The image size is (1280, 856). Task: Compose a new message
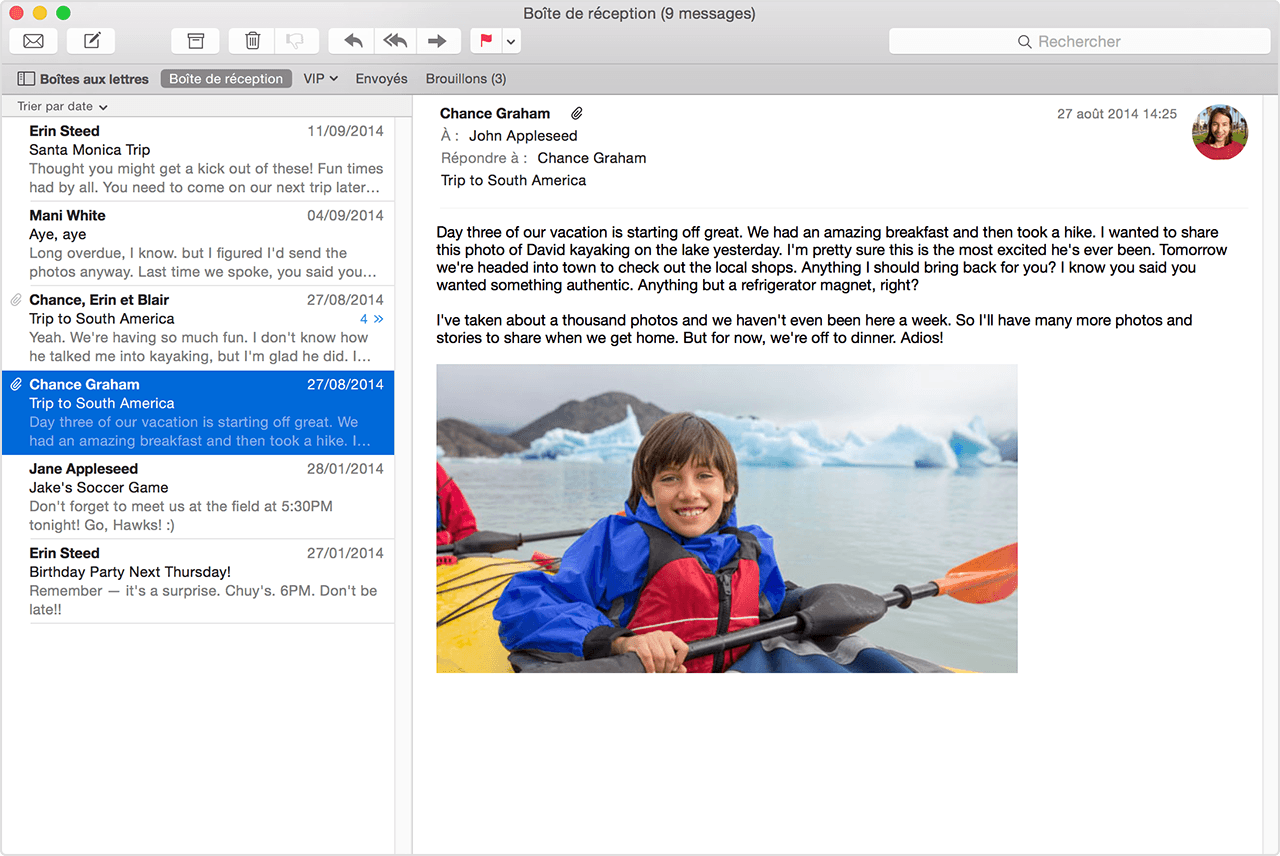click(x=91, y=40)
